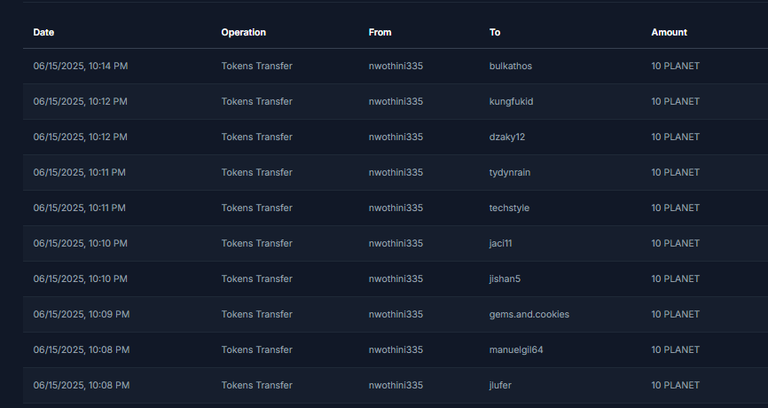Click the To column header
Image resolution: width=768 pixels, height=408 pixels.
pos(495,32)
